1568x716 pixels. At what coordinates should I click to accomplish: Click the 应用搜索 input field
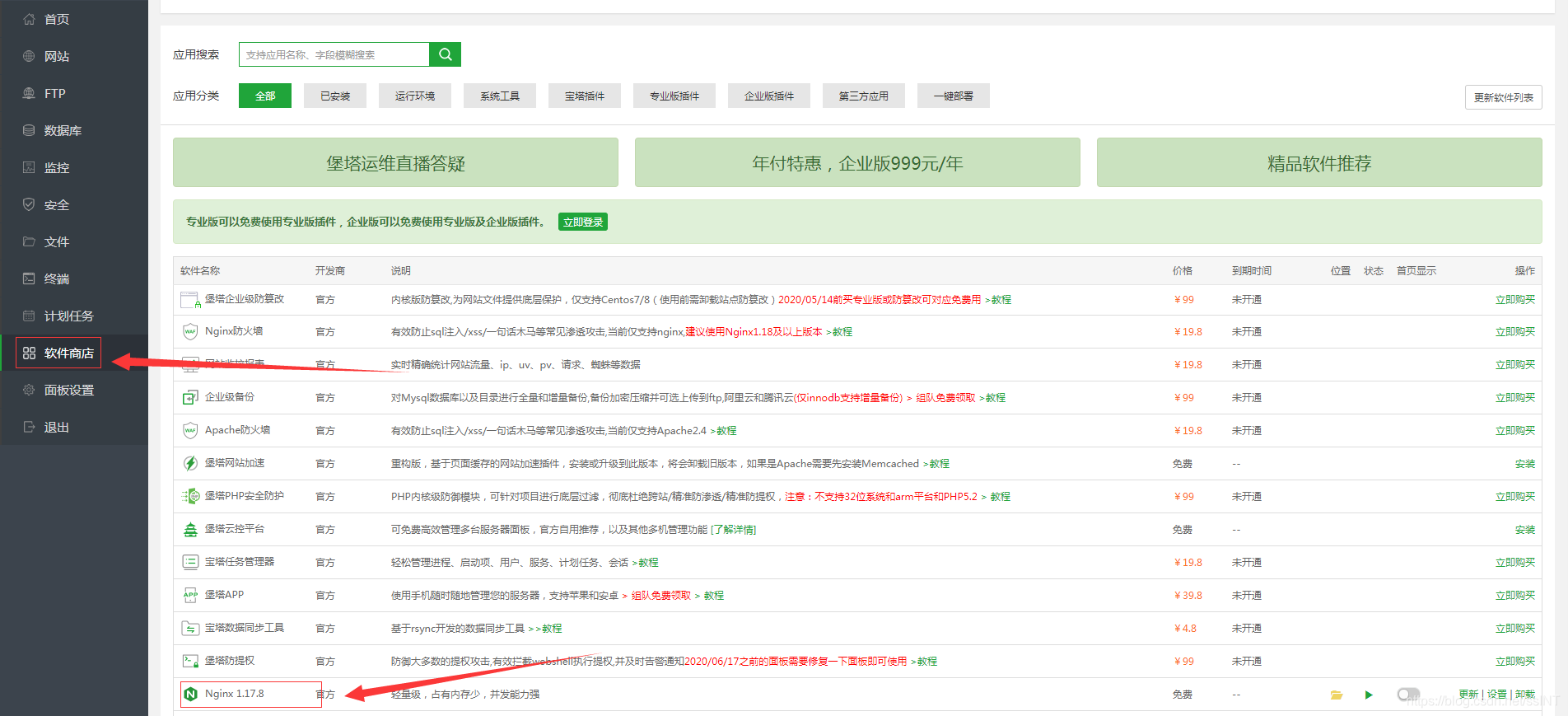coord(334,54)
